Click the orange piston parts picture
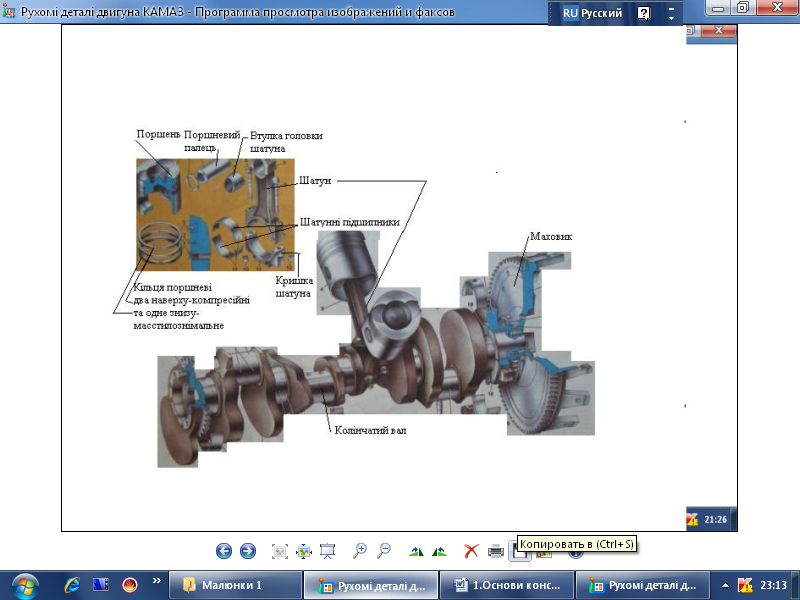The image size is (800, 600). [x=215, y=215]
